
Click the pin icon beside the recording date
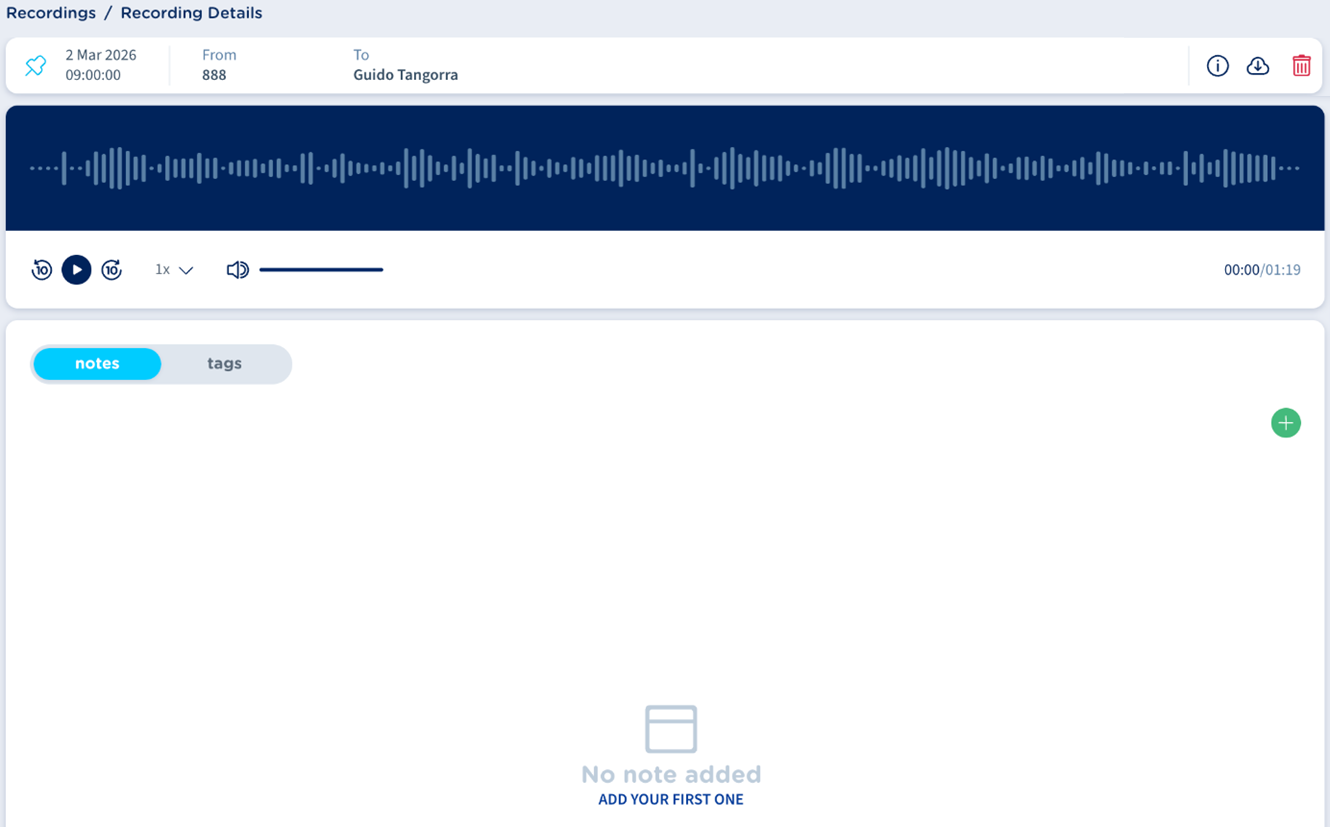point(36,66)
